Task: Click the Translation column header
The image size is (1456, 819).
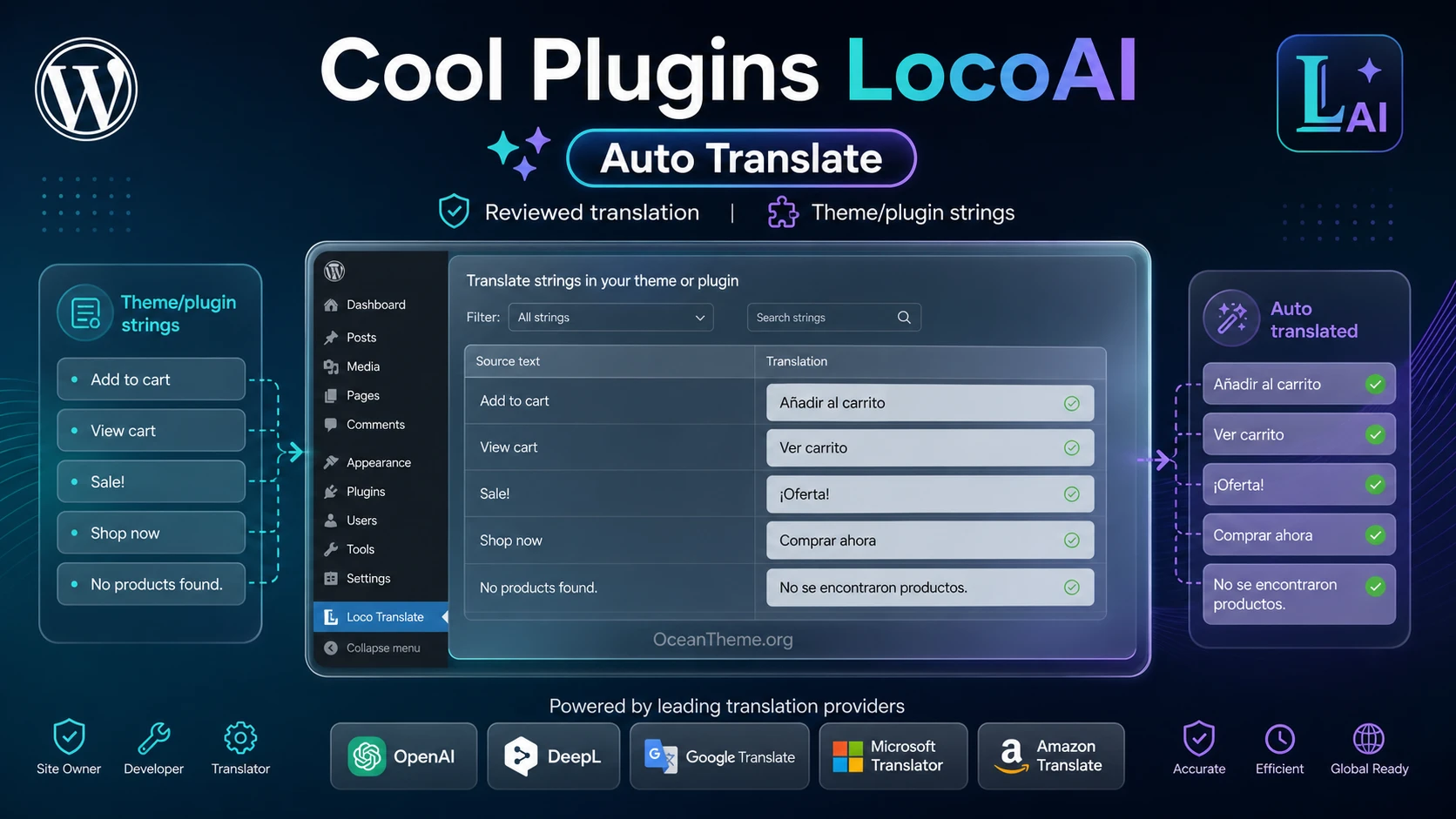Action: [797, 361]
